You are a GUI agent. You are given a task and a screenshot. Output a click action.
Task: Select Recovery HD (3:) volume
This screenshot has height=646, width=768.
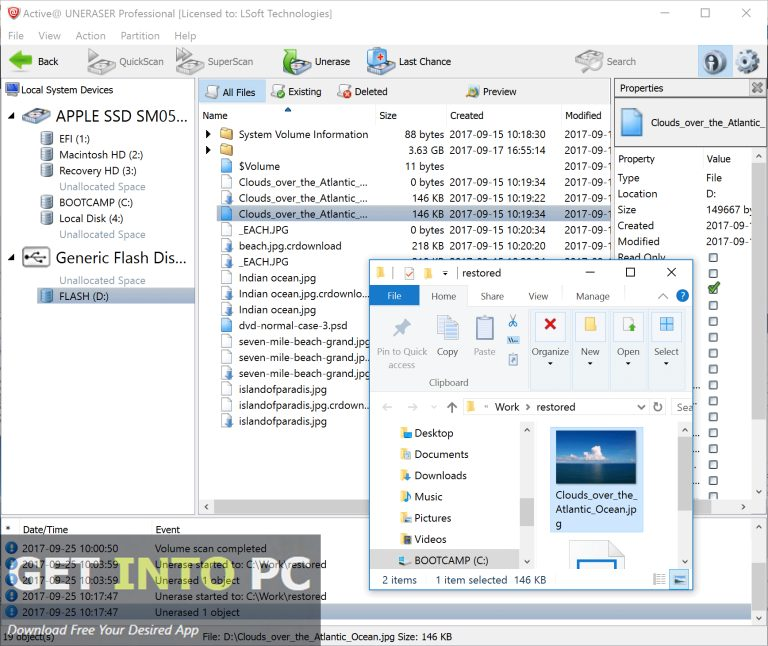(97, 170)
